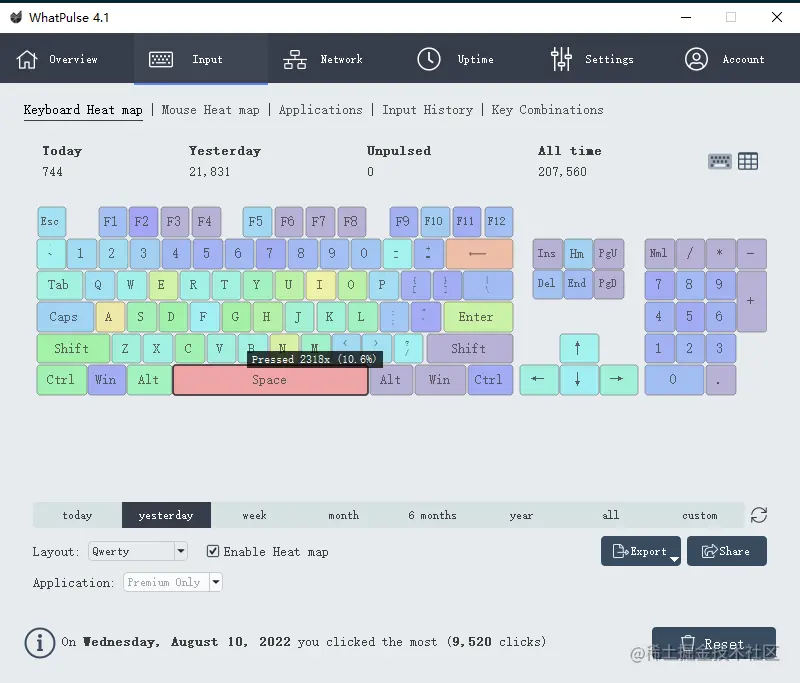Image resolution: width=800 pixels, height=683 pixels.
Task: Click the Enter key on heatmap
Action: point(478,317)
